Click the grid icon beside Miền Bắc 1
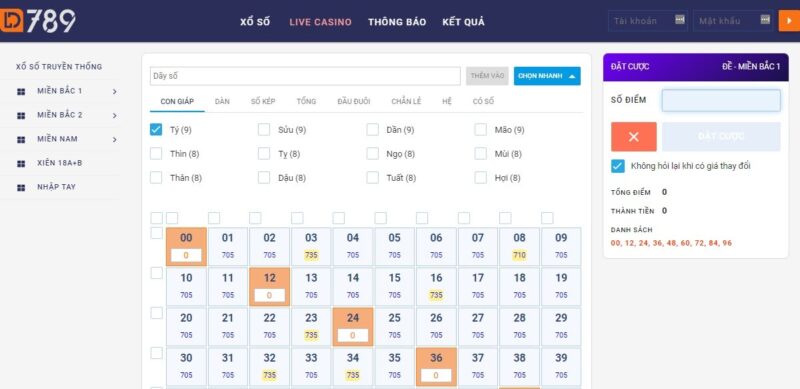The height and width of the screenshot is (389, 800). pos(21,92)
